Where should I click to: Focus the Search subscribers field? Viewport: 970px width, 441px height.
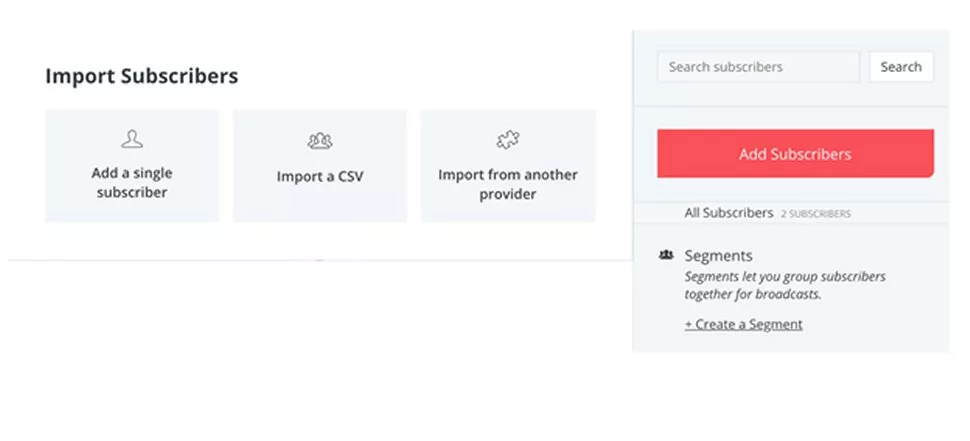(758, 67)
